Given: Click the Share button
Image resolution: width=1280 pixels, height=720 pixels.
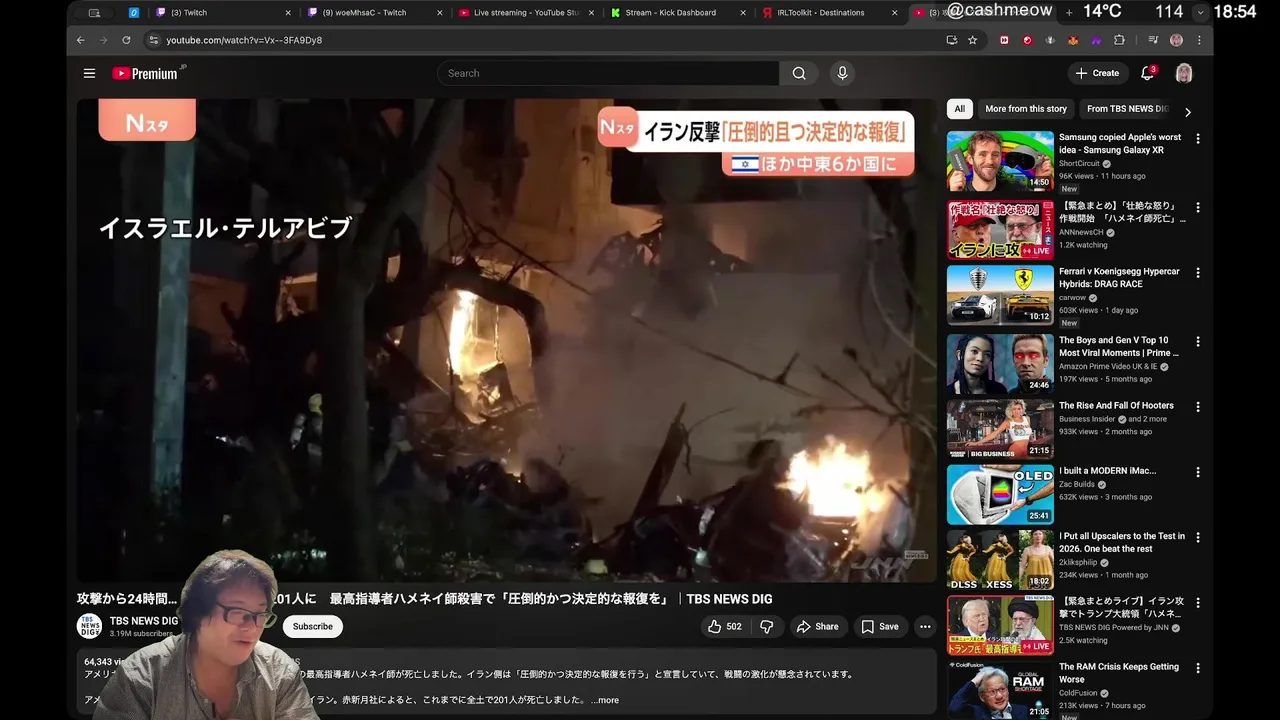Looking at the screenshot, I should [817, 627].
